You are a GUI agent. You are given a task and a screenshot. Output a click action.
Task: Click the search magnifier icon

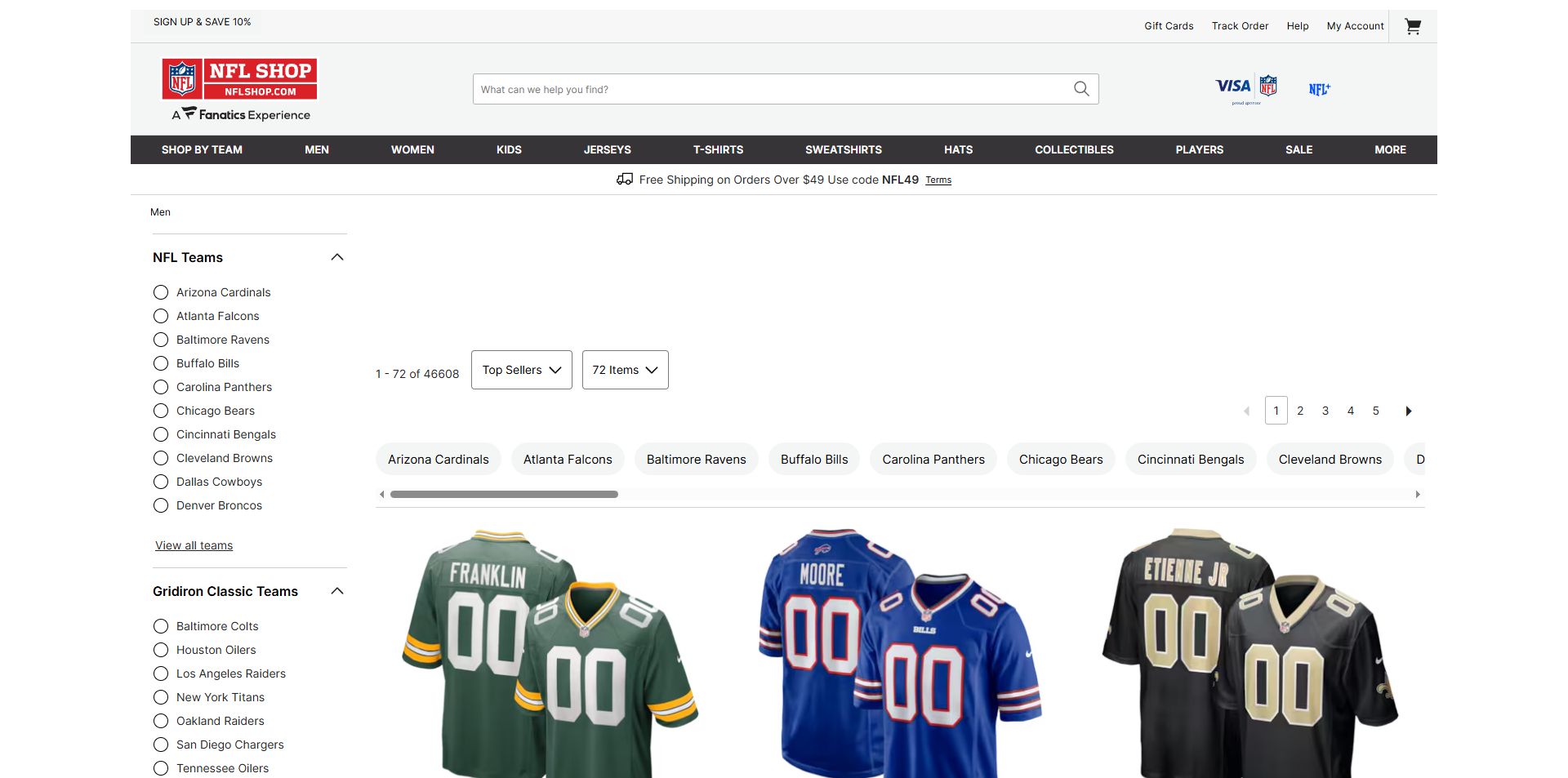pos(1080,89)
